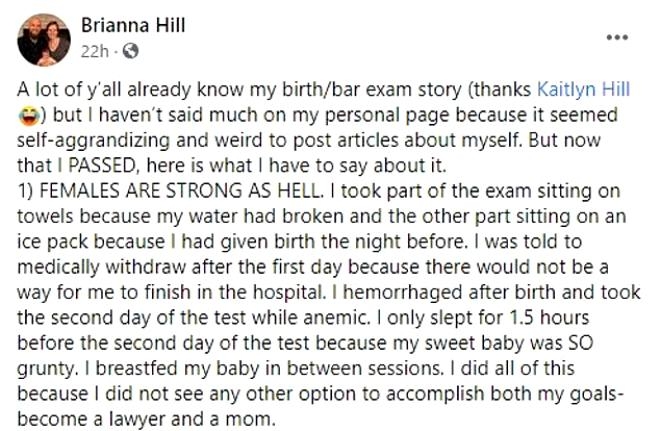
Task: Open Brianna Hill's profile picture
Action: click(43, 39)
